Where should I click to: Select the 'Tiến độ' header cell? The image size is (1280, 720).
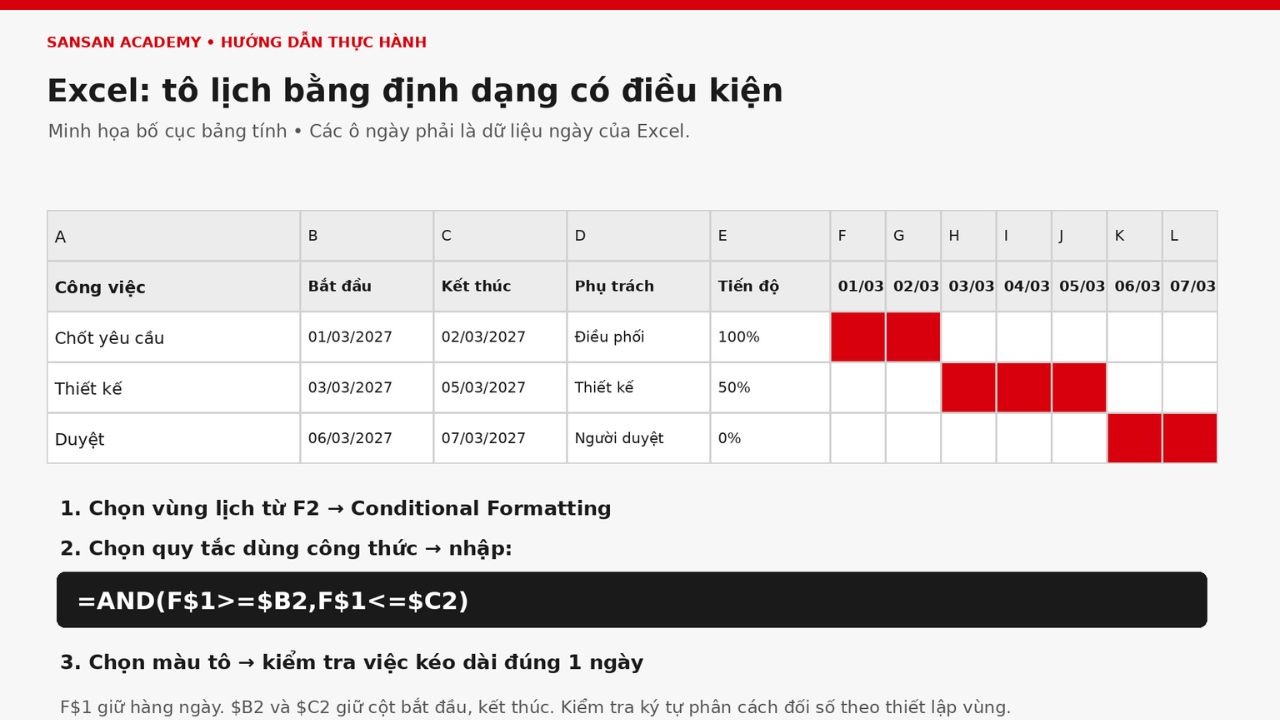[770, 287]
